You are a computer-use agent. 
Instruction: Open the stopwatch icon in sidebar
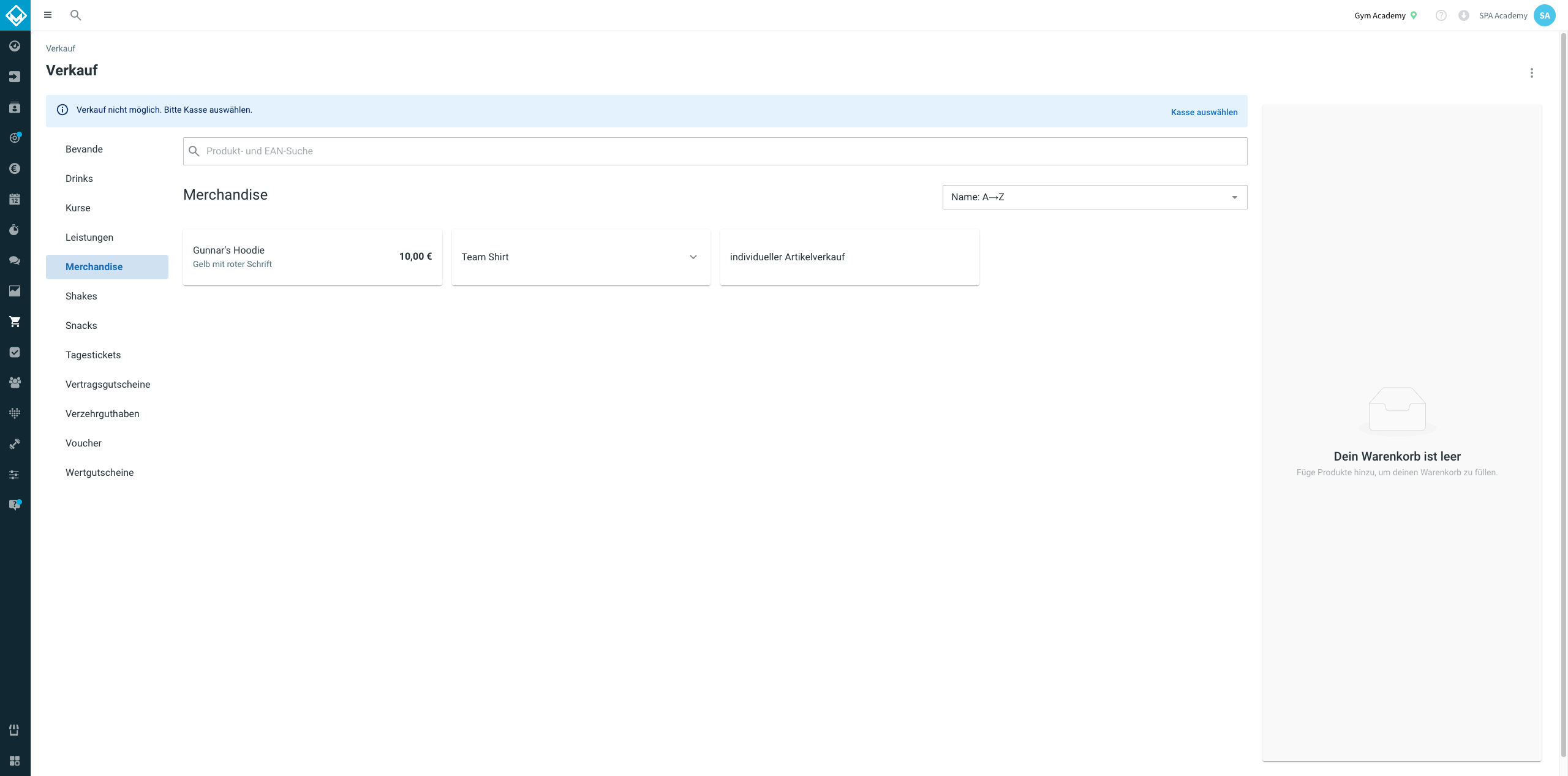pos(15,230)
